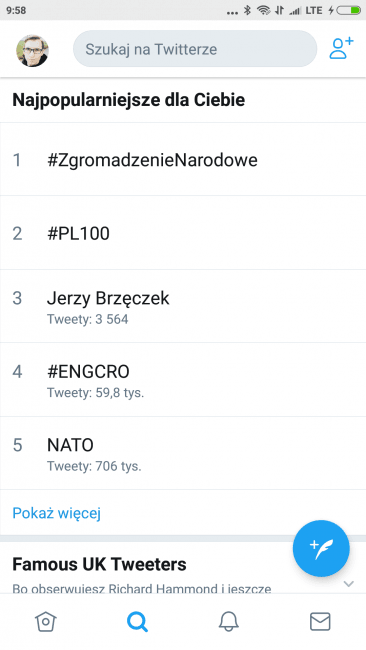Open the #ZgromadzenieNarodowe trend
Viewport: 366px width, 650px height.
(x=183, y=160)
